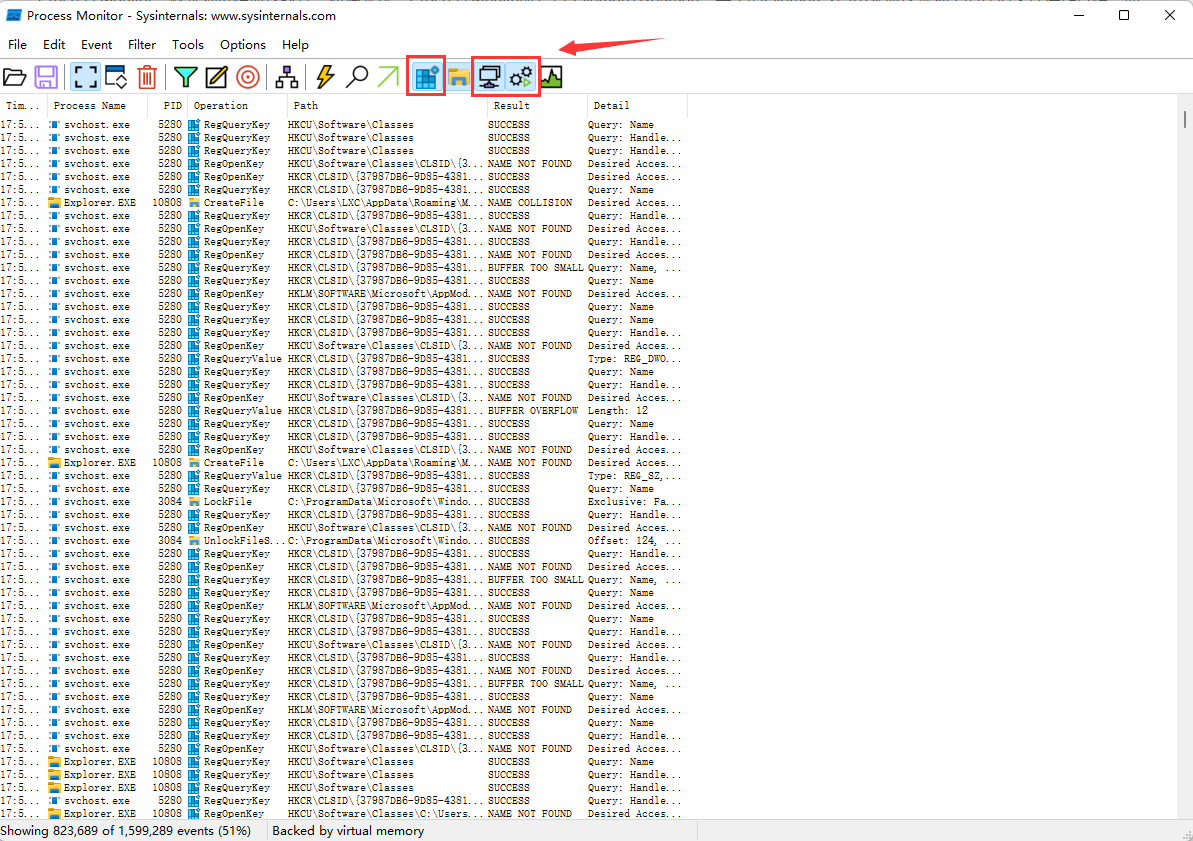Open the Filter menu
This screenshot has width=1193, height=841.
click(142, 45)
